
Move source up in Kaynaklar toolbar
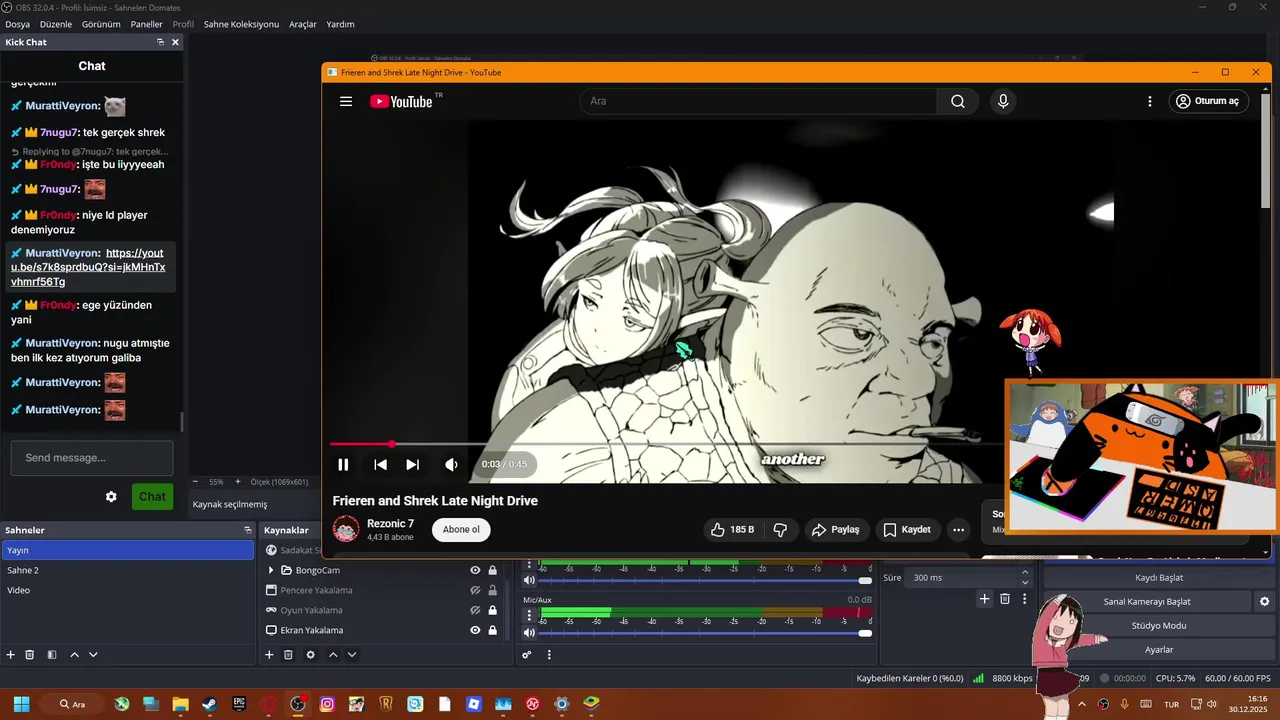click(333, 655)
